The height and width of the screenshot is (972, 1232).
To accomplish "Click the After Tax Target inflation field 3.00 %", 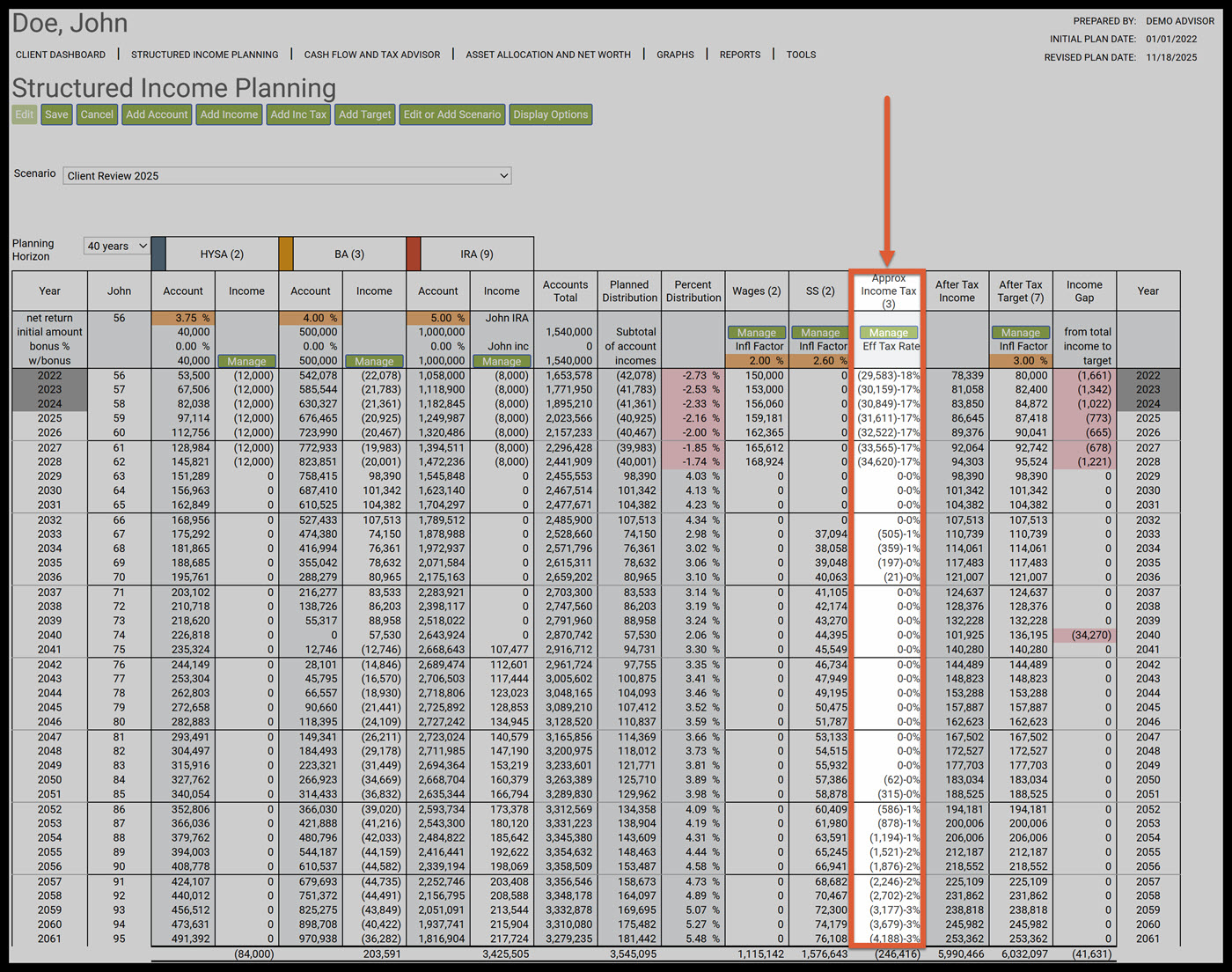I will coord(1021,360).
